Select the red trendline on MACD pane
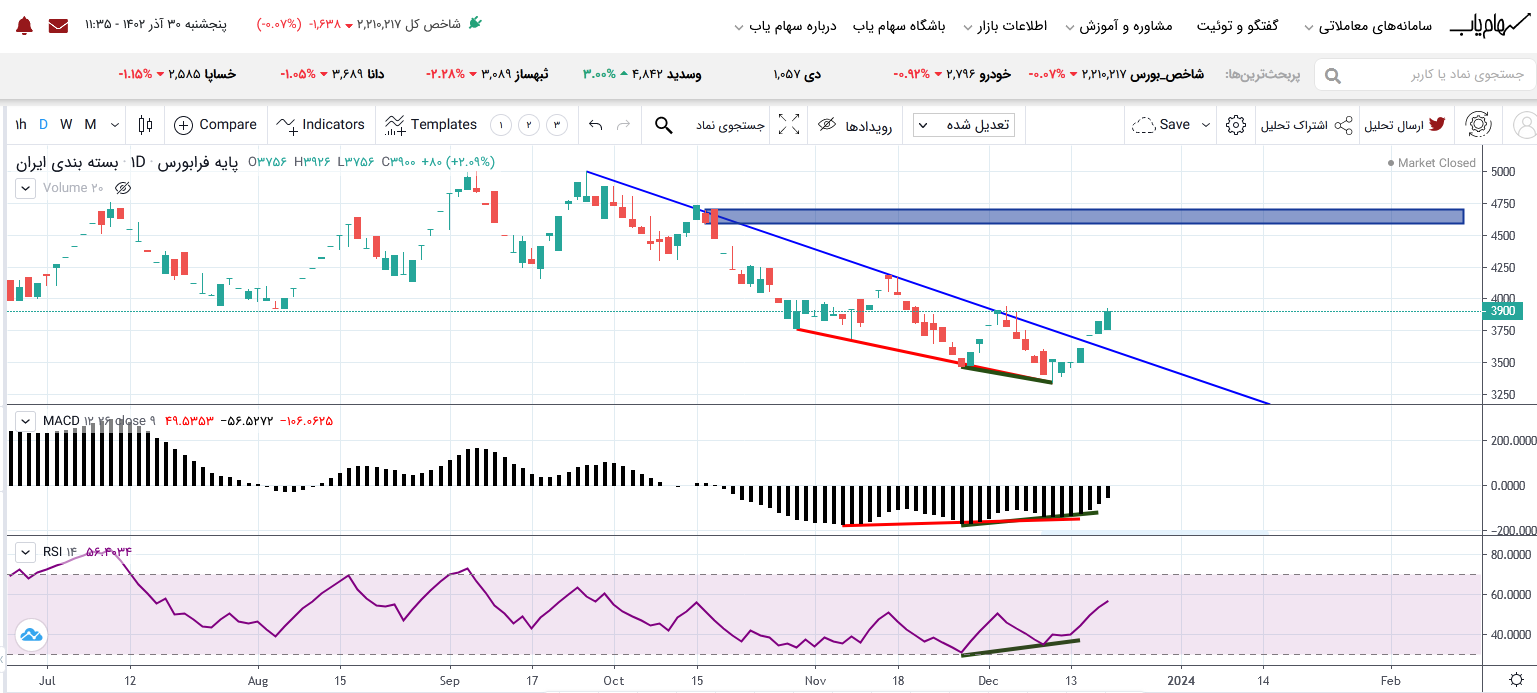The height and width of the screenshot is (693, 1537). pos(961,522)
